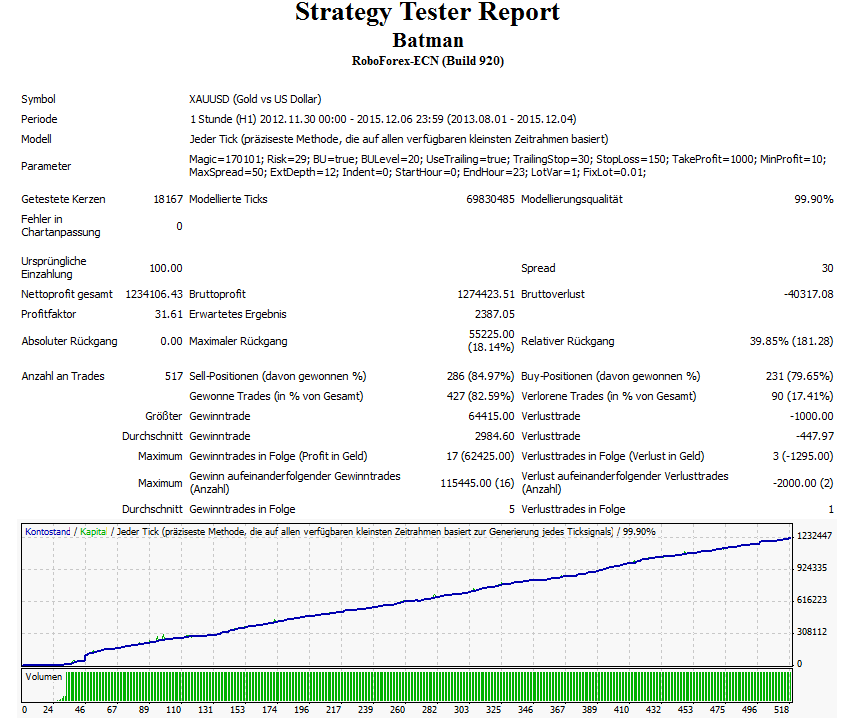The width and height of the screenshot is (852, 718).
Task: Click the x-axis tick label 260
Action: 397,710
